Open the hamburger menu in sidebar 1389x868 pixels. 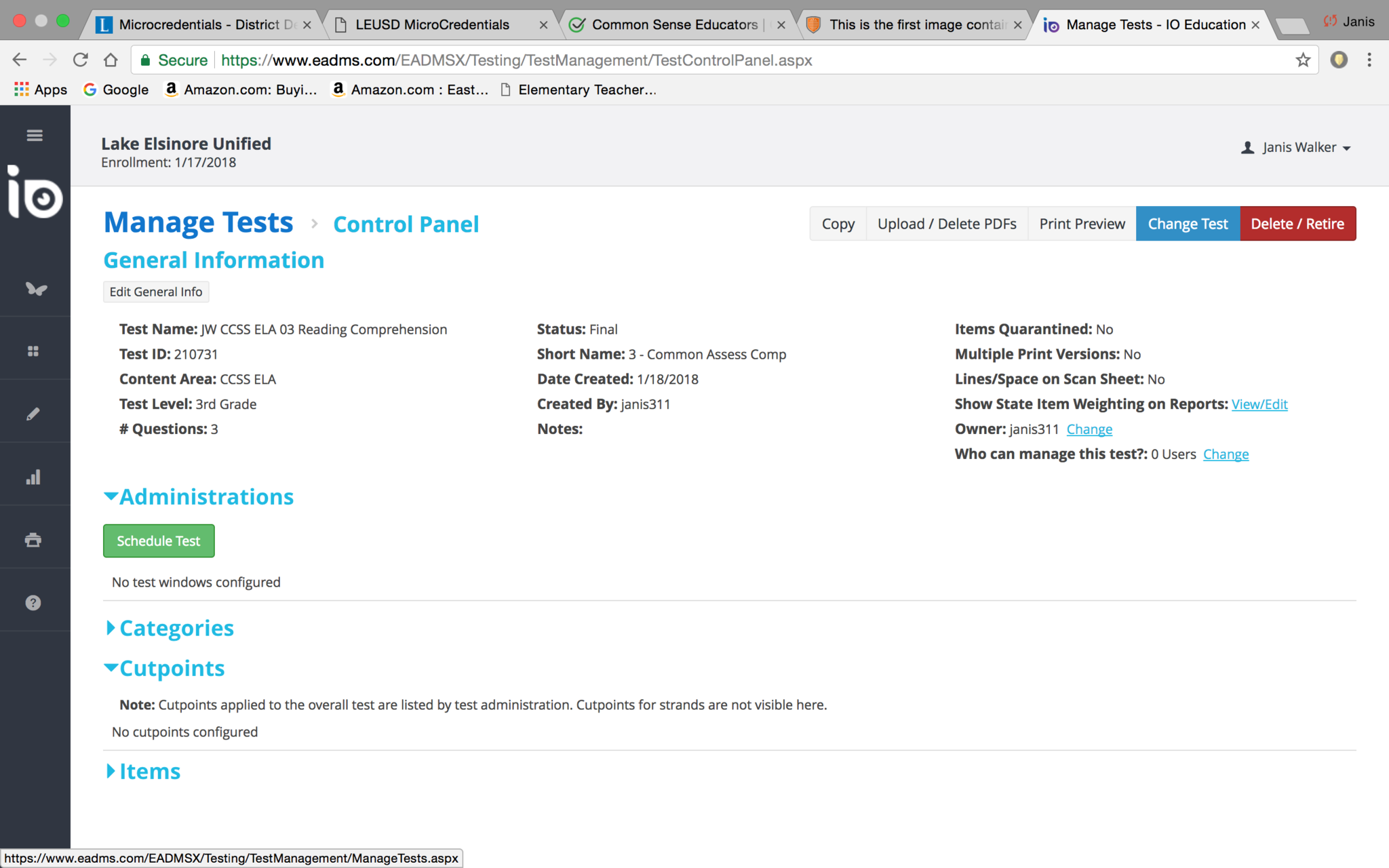point(35,136)
